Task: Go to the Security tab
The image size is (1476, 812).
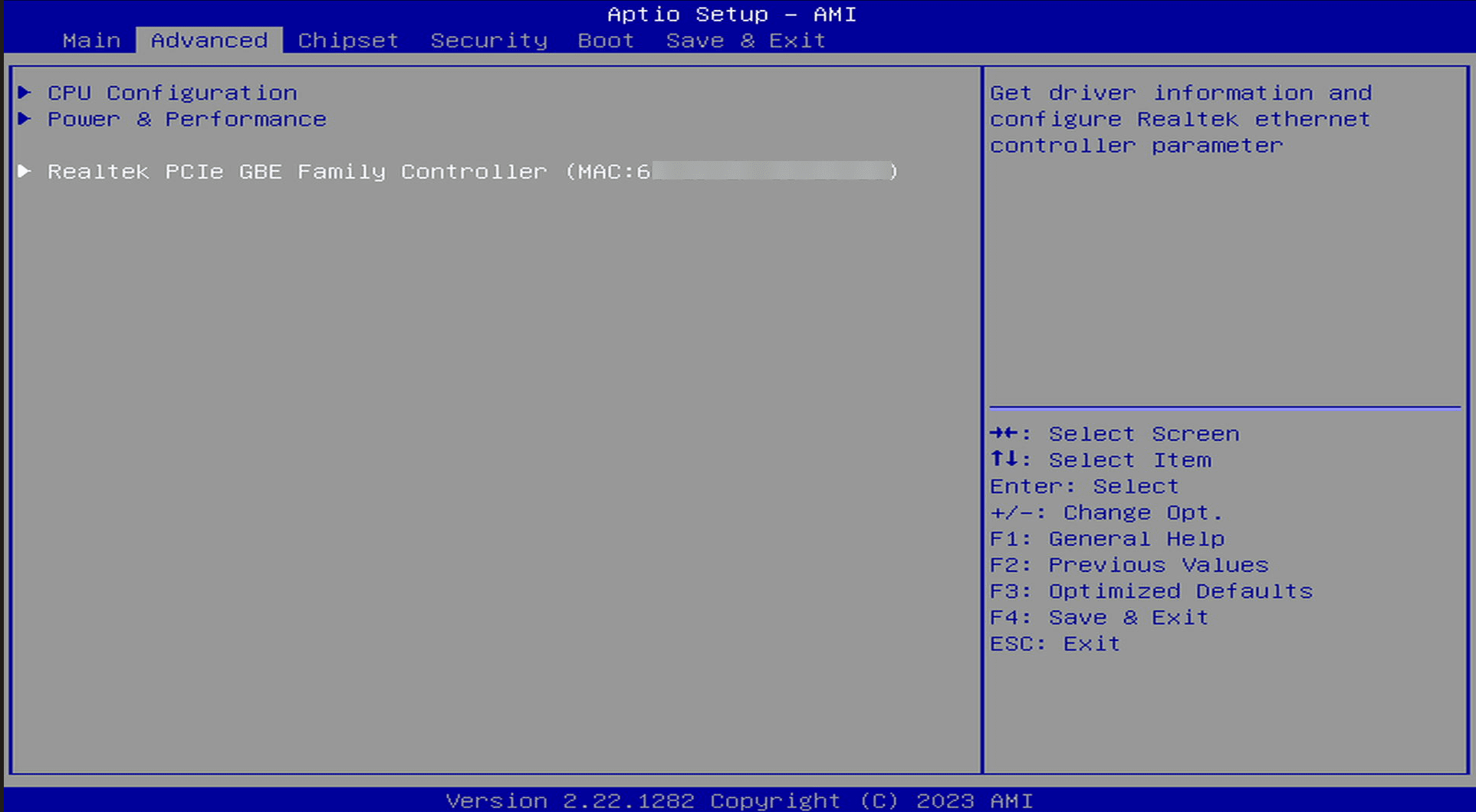Action: (x=489, y=41)
